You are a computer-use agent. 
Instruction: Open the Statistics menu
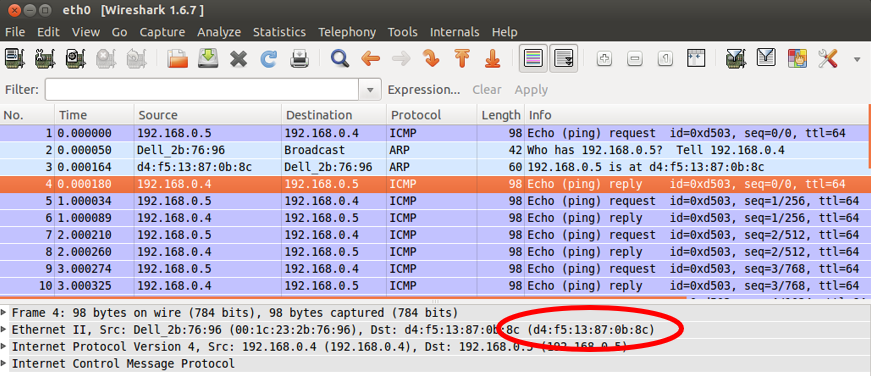coord(279,32)
